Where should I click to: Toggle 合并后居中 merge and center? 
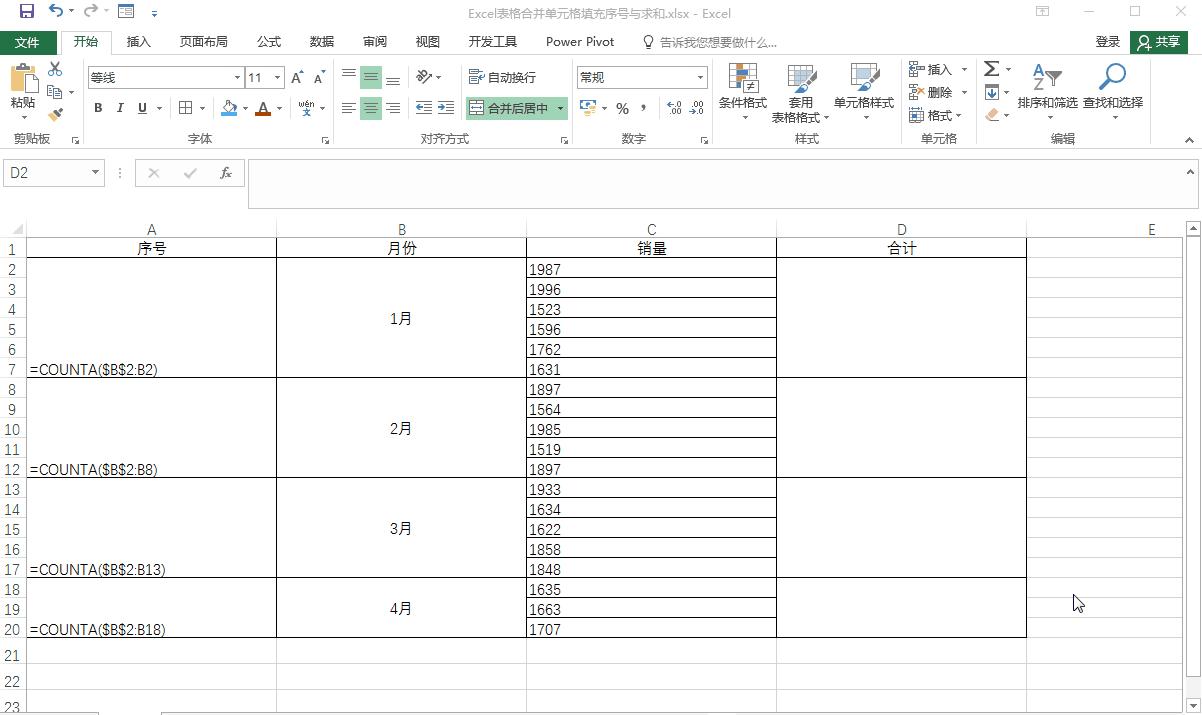509,108
